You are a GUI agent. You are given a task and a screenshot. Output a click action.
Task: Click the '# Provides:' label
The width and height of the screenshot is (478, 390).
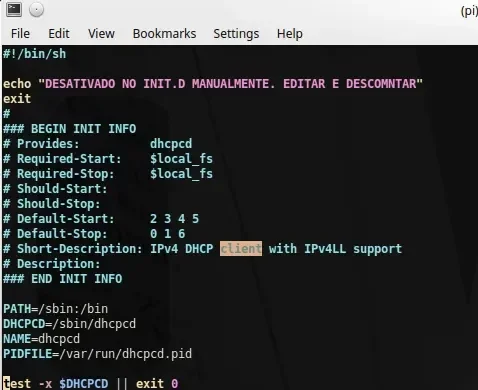tap(41, 144)
